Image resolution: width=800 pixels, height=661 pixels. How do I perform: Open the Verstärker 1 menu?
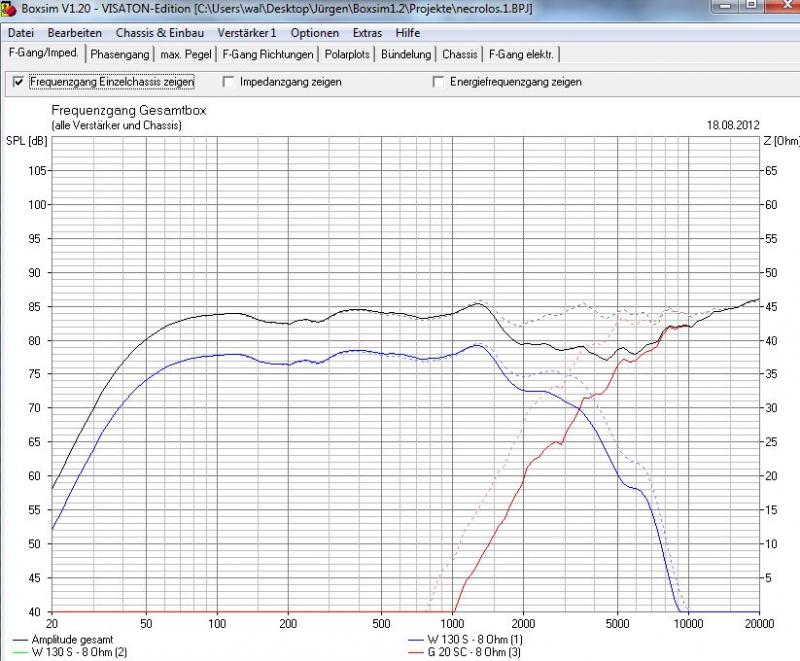tap(247, 33)
